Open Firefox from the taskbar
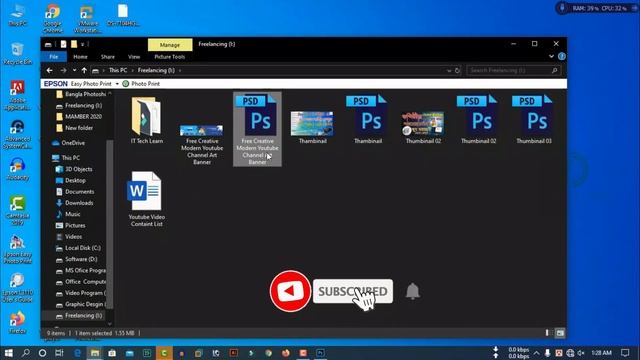The width and height of the screenshot is (640, 360). (x=286, y=353)
